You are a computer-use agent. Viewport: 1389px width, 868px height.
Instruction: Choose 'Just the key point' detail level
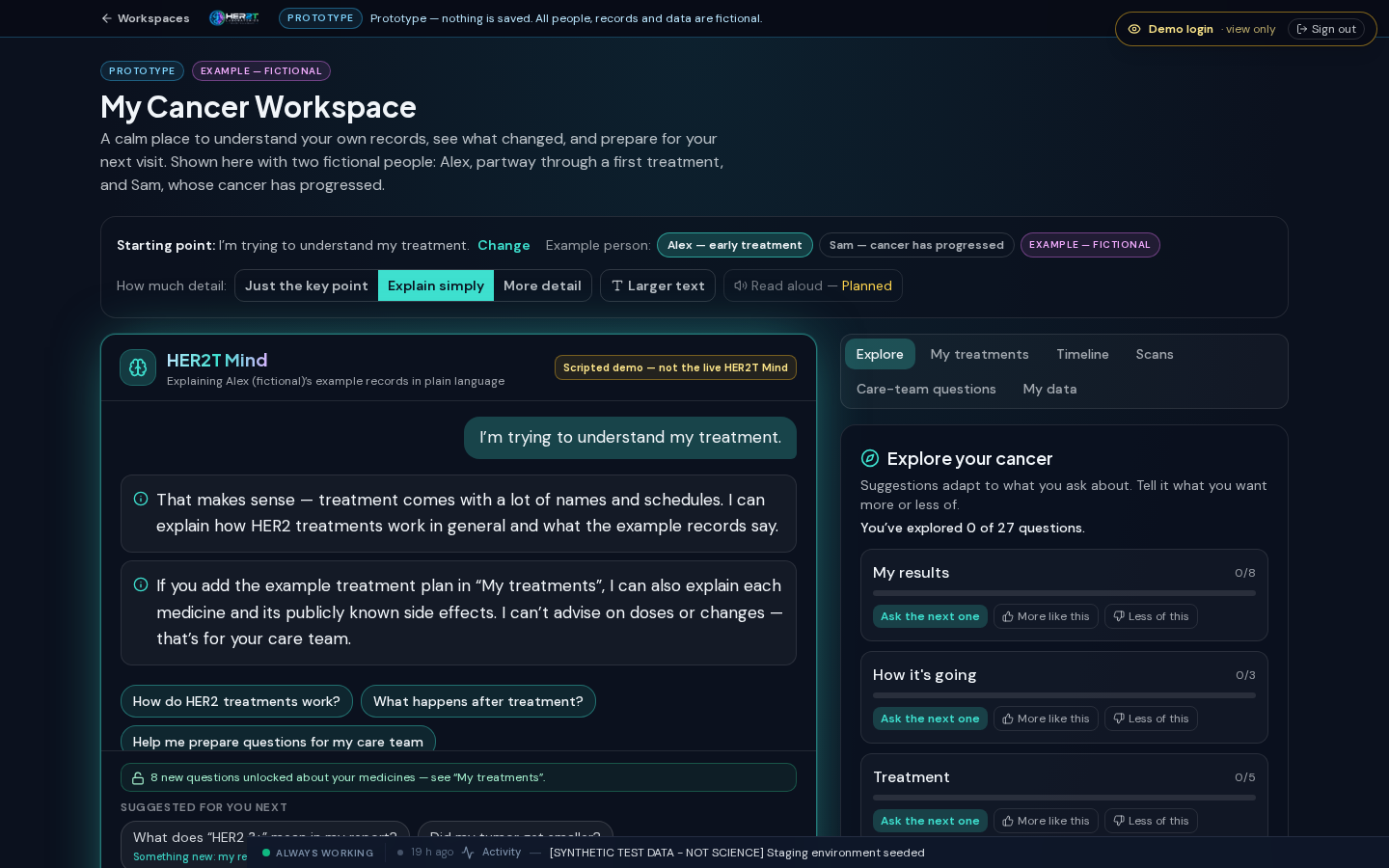click(x=307, y=285)
